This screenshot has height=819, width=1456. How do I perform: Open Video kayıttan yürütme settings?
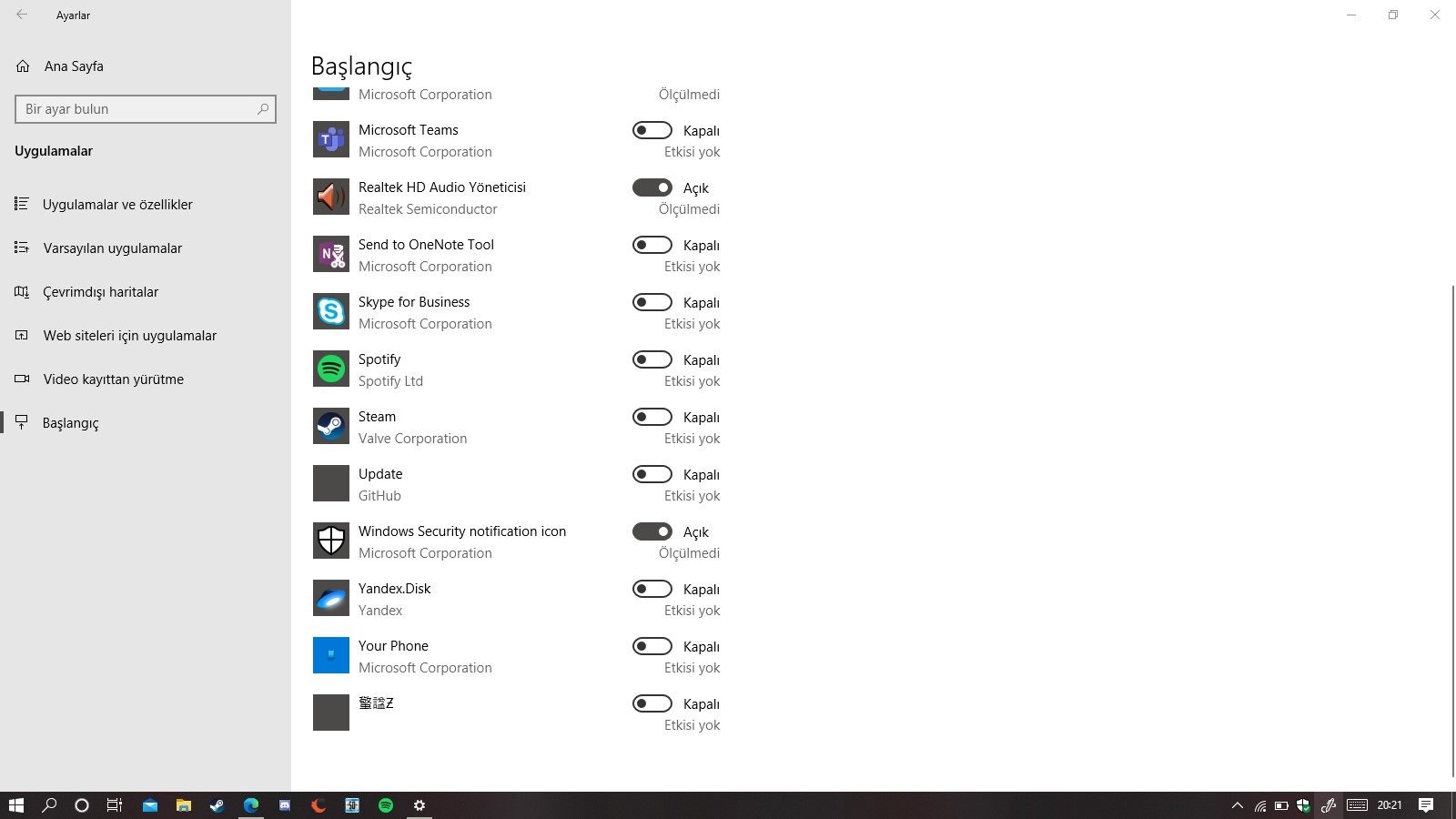point(146,379)
